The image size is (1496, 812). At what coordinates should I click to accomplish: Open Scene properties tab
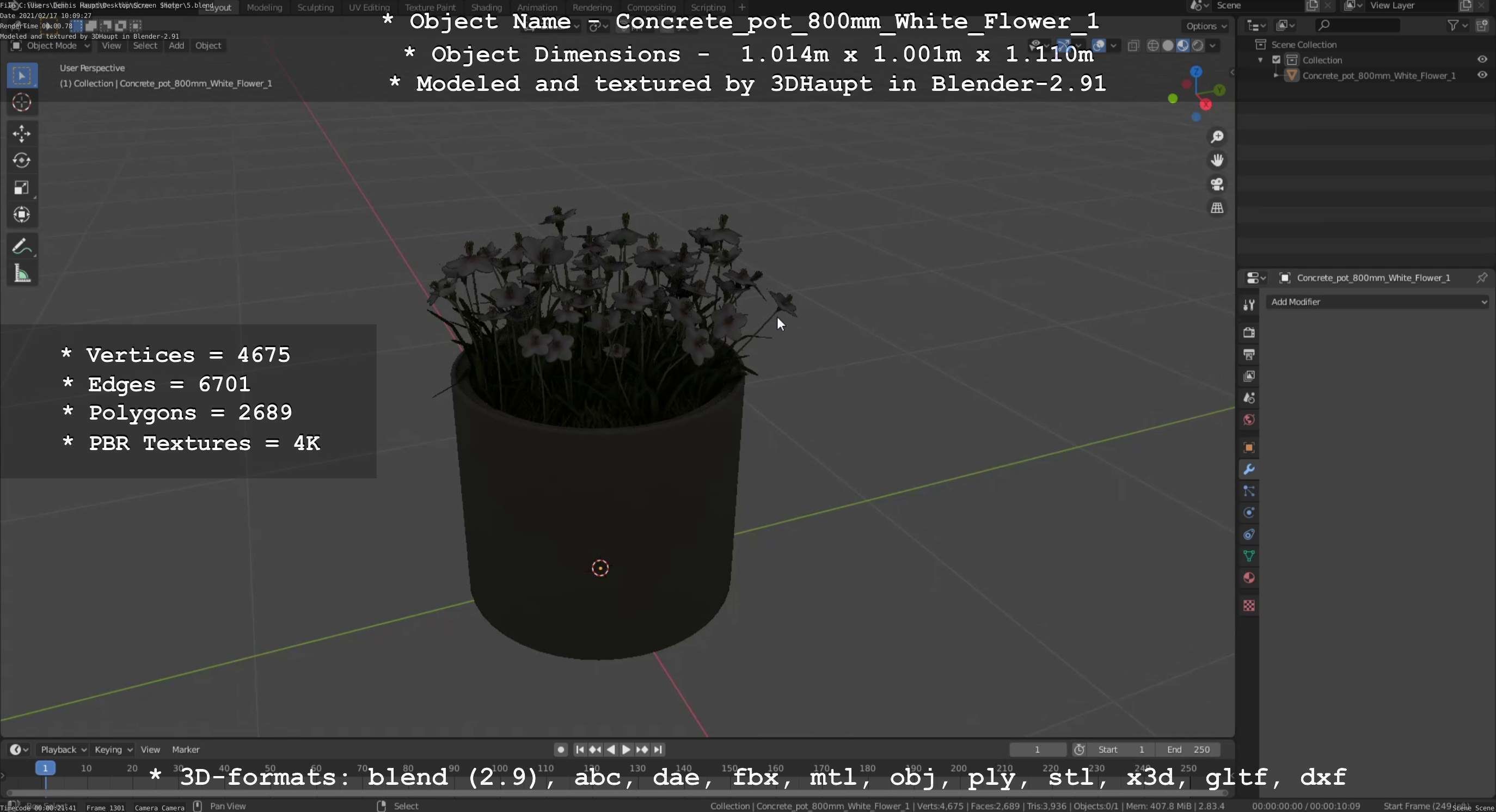pyautogui.click(x=1249, y=398)
